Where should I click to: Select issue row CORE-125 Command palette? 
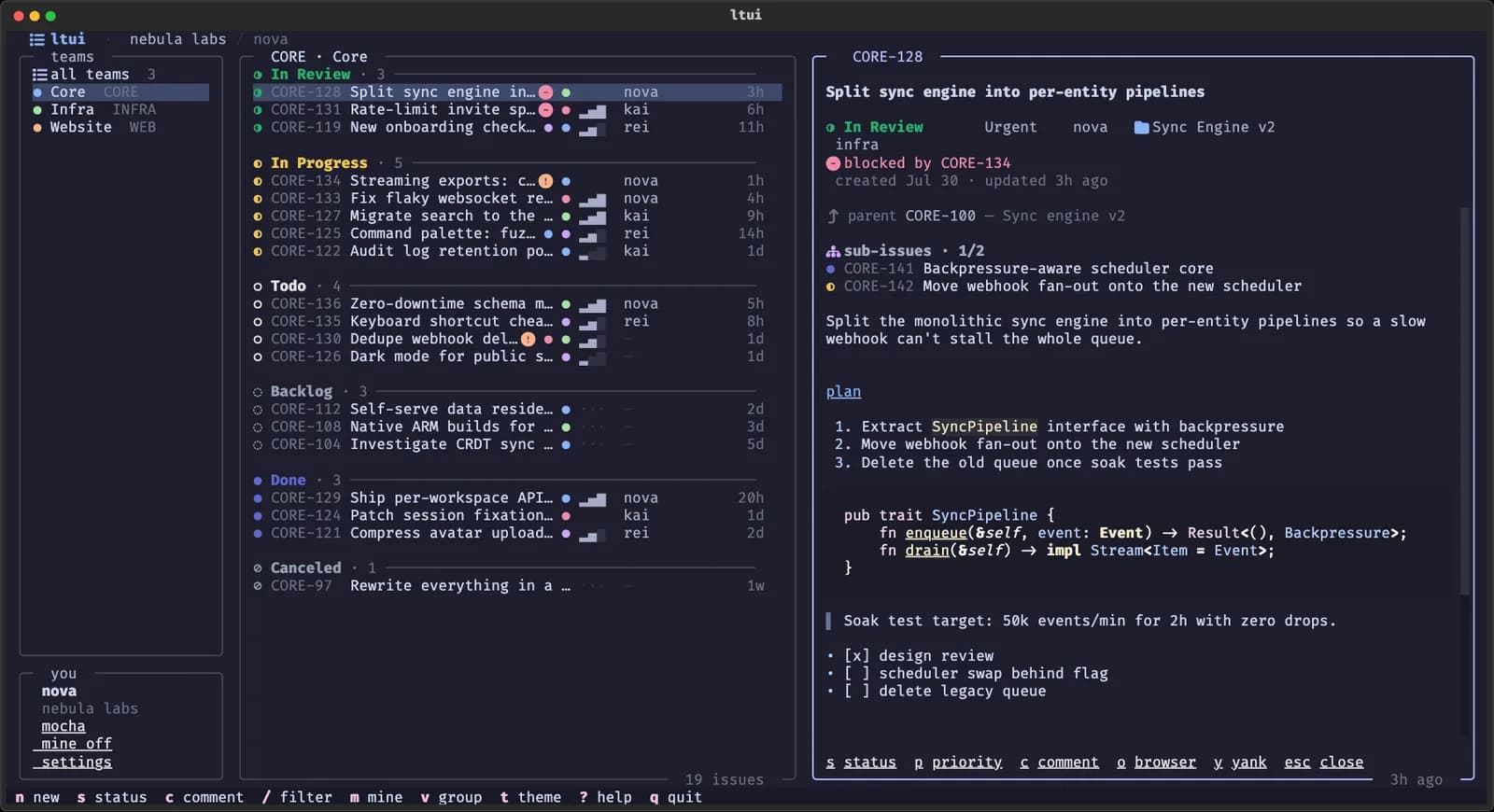[516, 234]
